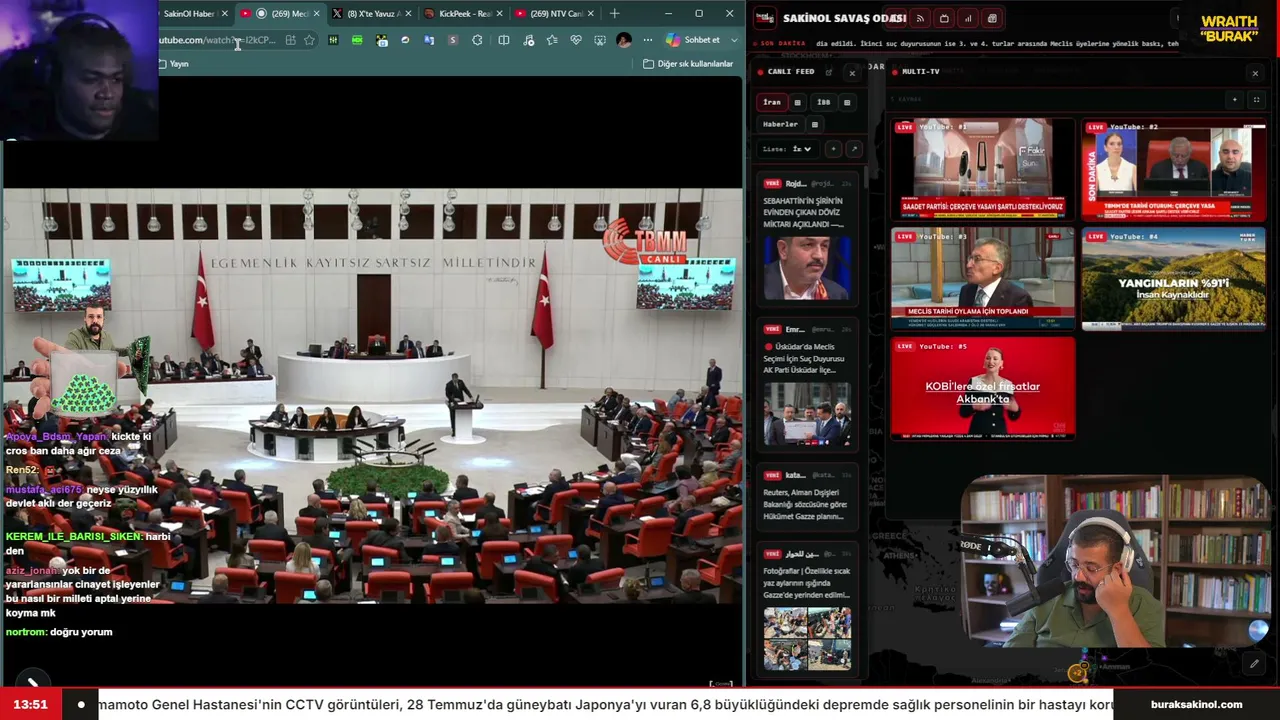This screenshot has height=720, width=1280.
Task: Click list icon next to İran tab
Action: tap(797, 102)
